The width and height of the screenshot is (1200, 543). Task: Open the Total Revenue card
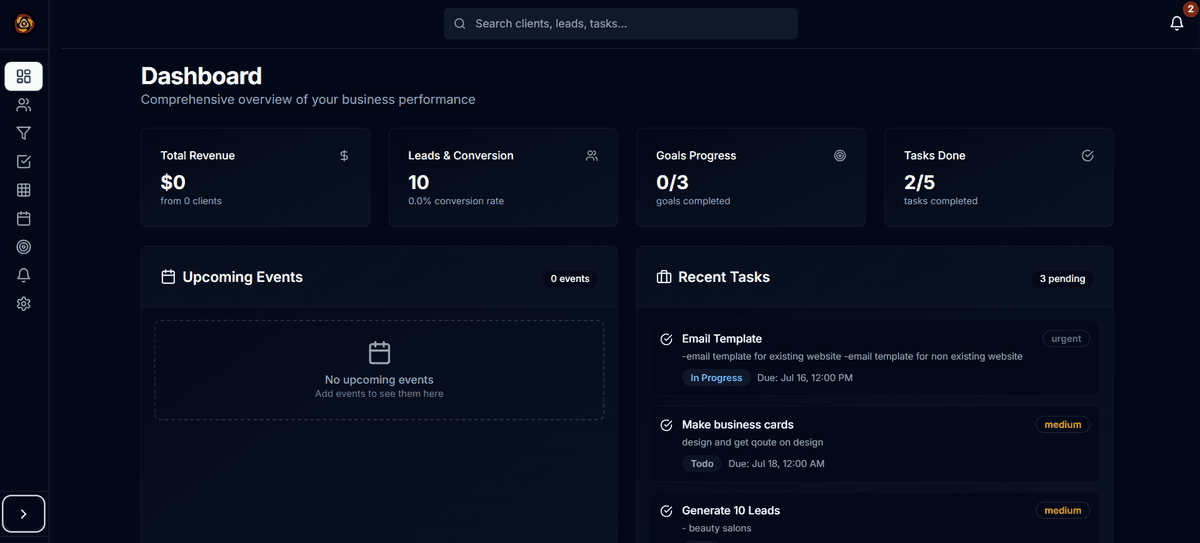[255, 177]
